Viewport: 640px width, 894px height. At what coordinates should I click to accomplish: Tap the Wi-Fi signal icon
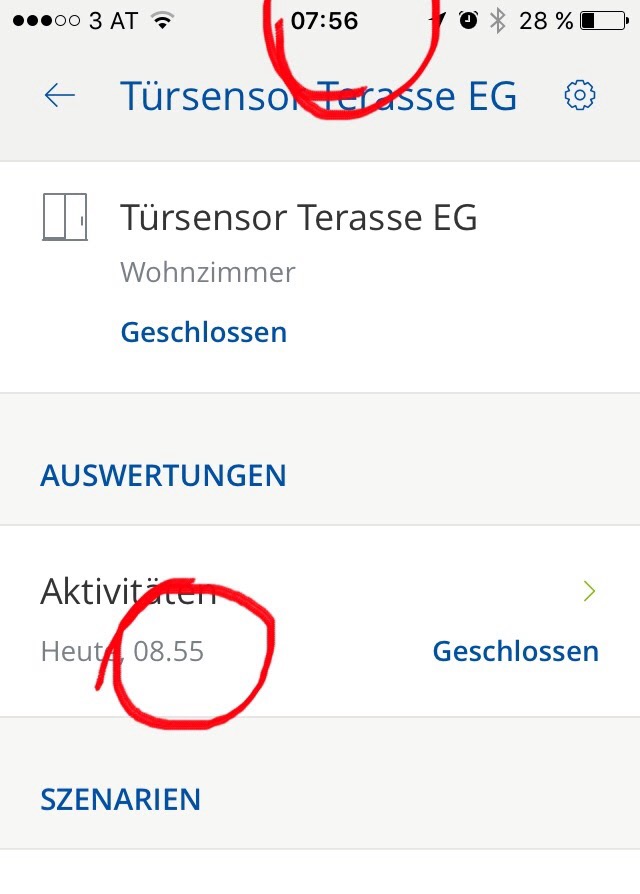pos(162,20)
